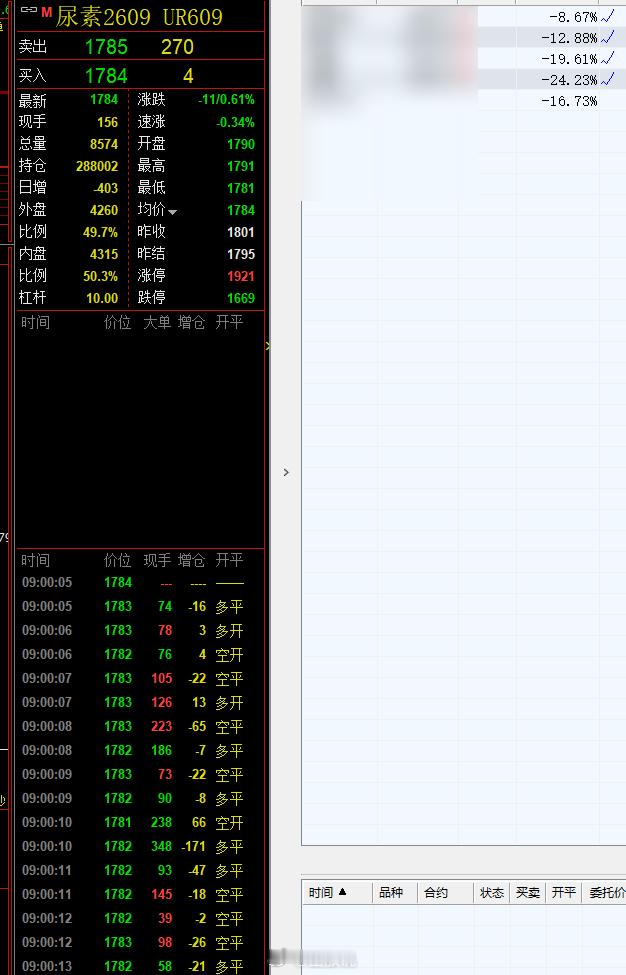Click the 速涨 value -0.34%
Image resolution: width=626 pixels, height=975 pixels.
point(236,122)
